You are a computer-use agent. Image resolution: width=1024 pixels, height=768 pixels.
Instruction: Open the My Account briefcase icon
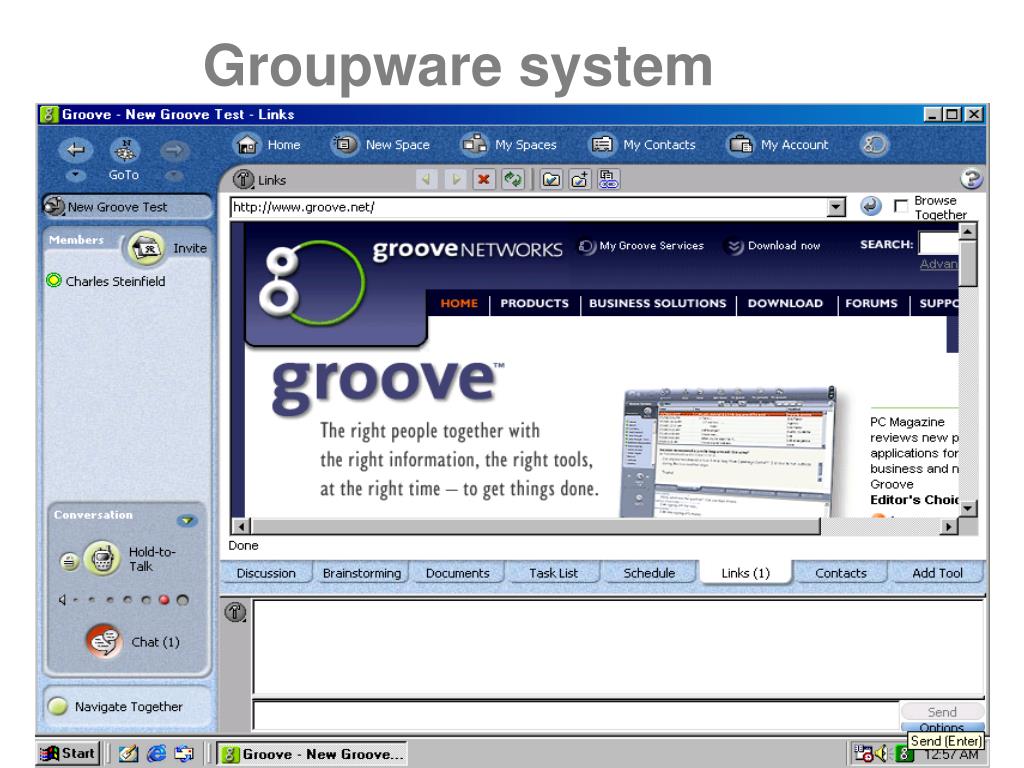point(741,144)
